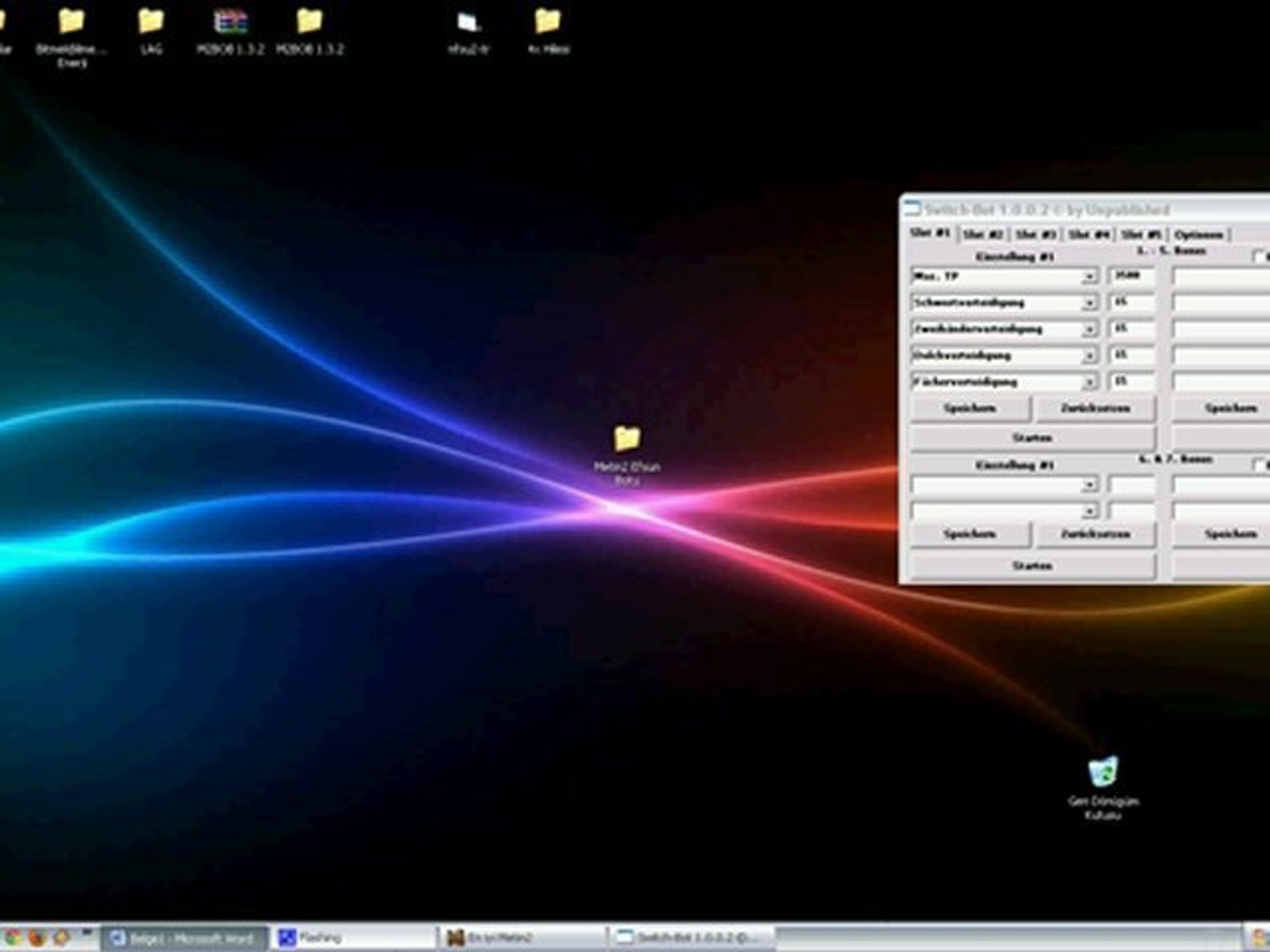This screenshot has height=952, width=1270.
Task: Click upper Speichern button beside Zurücksetzen
Action: point(970,408)
